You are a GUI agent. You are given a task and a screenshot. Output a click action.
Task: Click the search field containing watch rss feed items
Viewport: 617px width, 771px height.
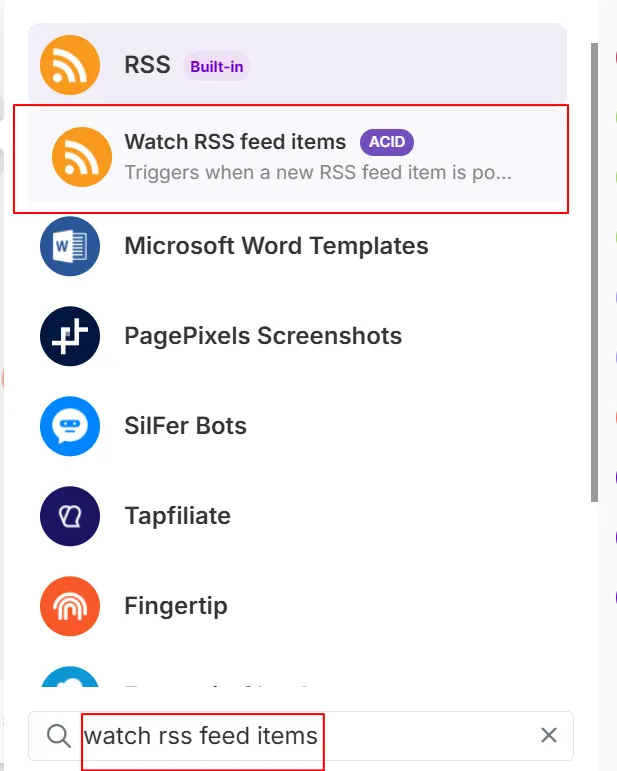coord(300,736)
